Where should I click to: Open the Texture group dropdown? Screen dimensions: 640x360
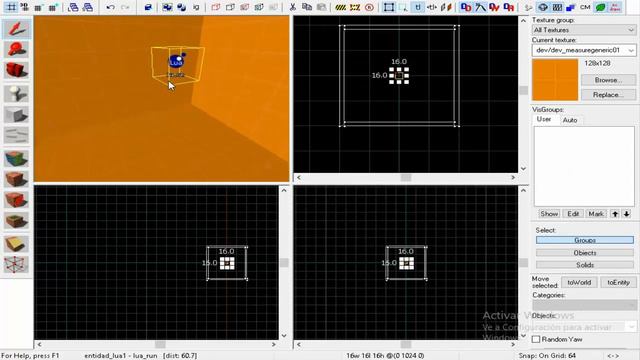pos(584,30)
